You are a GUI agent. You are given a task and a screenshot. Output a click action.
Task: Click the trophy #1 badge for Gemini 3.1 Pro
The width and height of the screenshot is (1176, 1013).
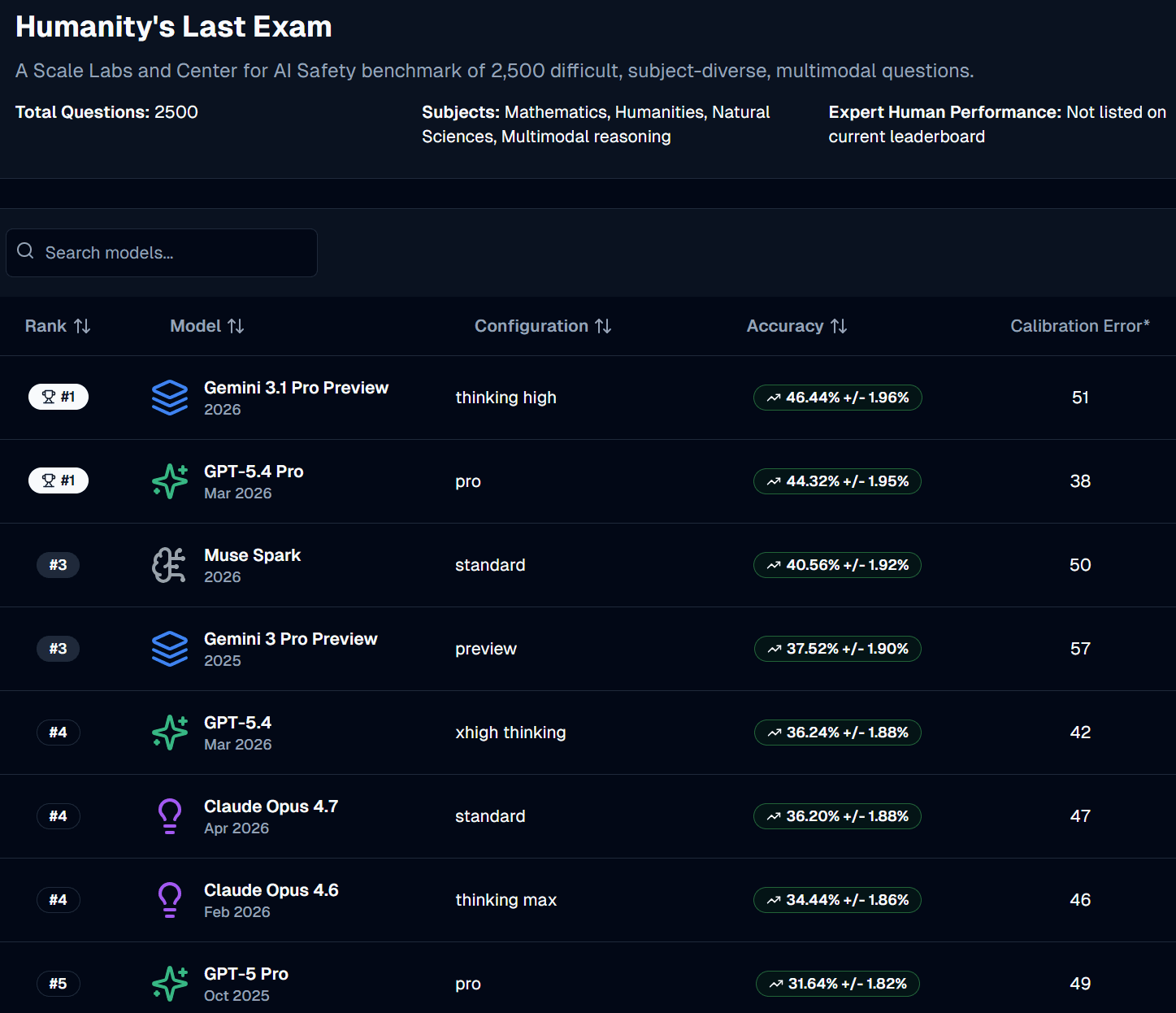59,397
